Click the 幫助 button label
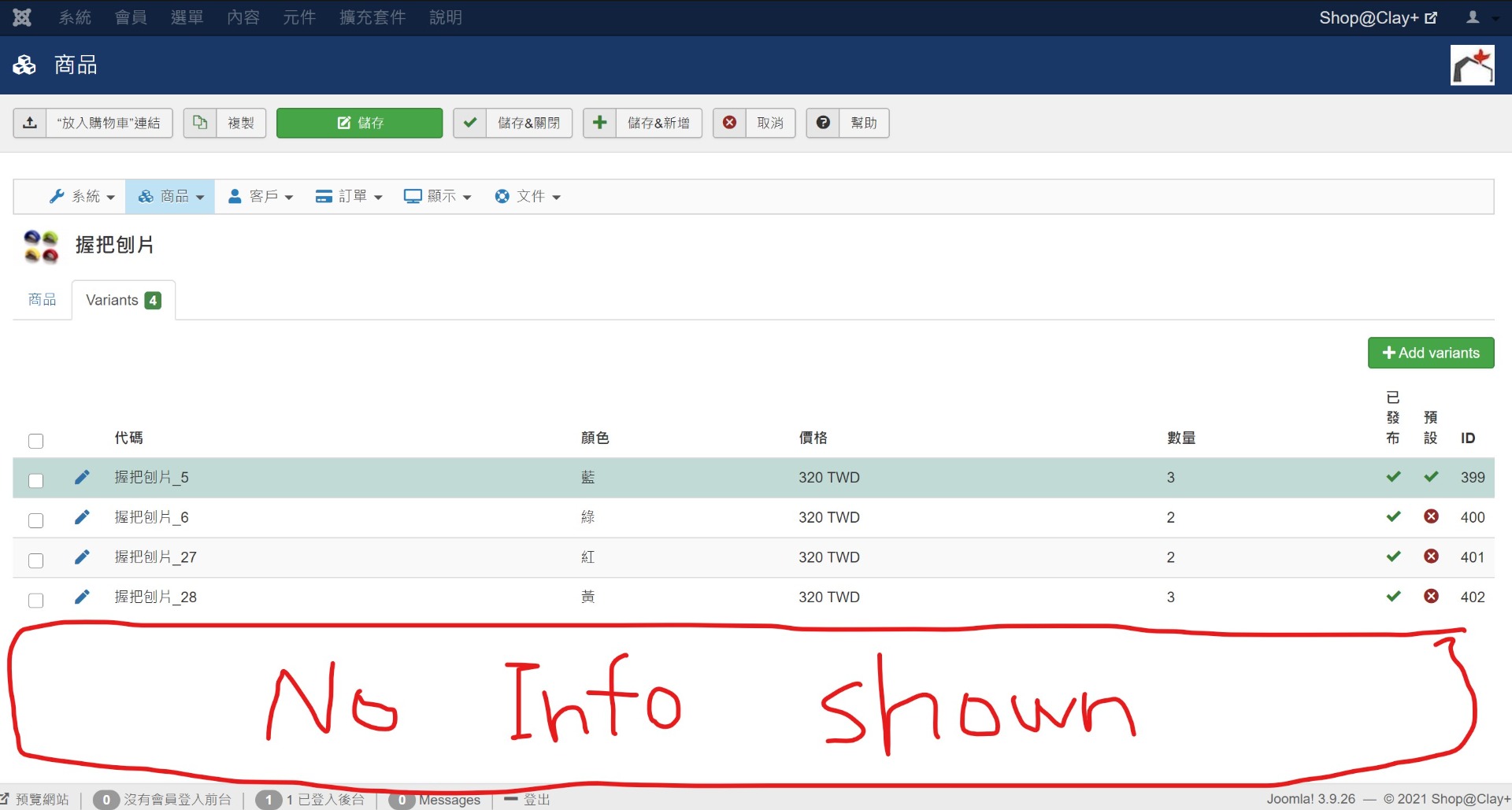 tap(864, 123)
